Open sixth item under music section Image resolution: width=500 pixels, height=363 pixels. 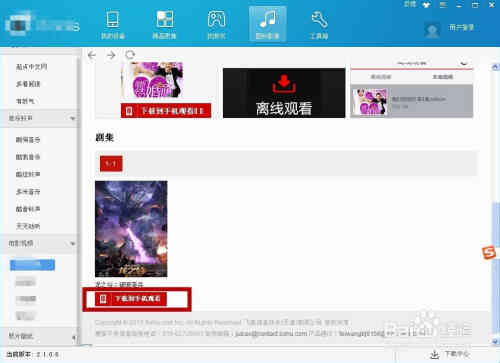pyautogui.click(x=28, y=226)
